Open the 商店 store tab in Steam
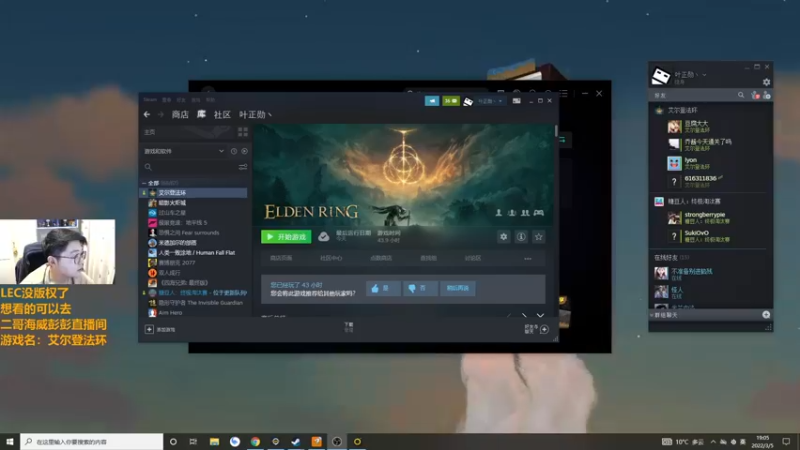 coord(180,115)
